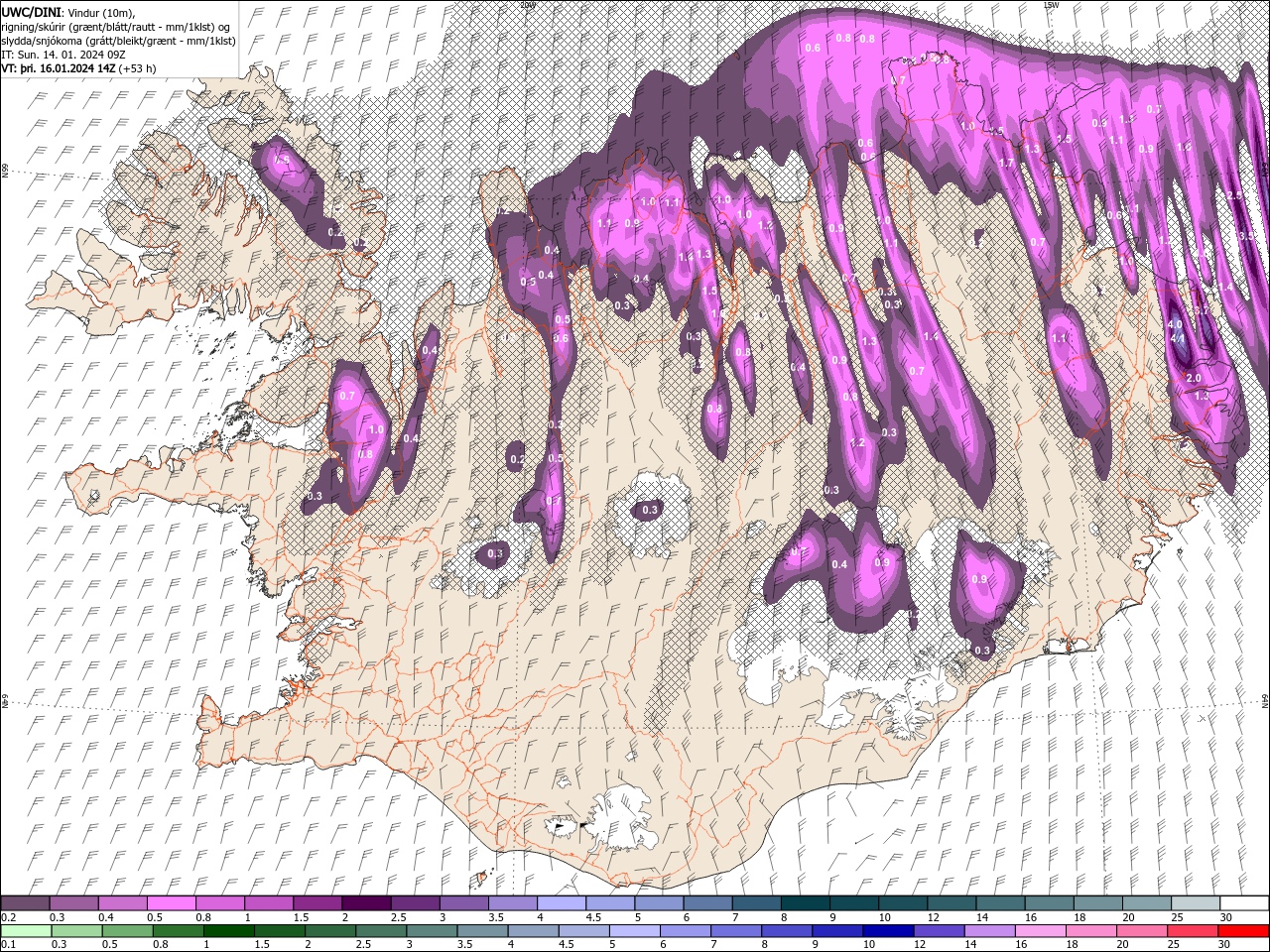1270x952 pixels.
Task: Select upper legend swatch between 0.8 and 1
Action: [220, 903]
